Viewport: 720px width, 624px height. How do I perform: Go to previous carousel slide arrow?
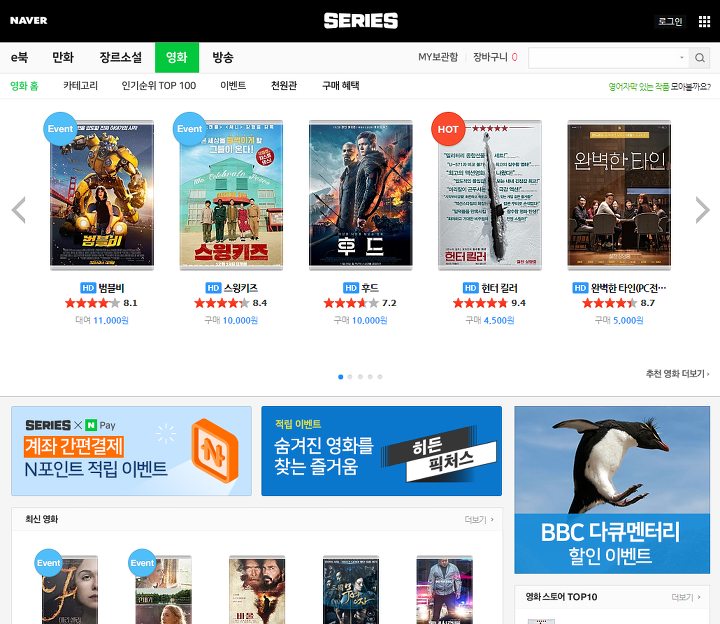point(19,210)
